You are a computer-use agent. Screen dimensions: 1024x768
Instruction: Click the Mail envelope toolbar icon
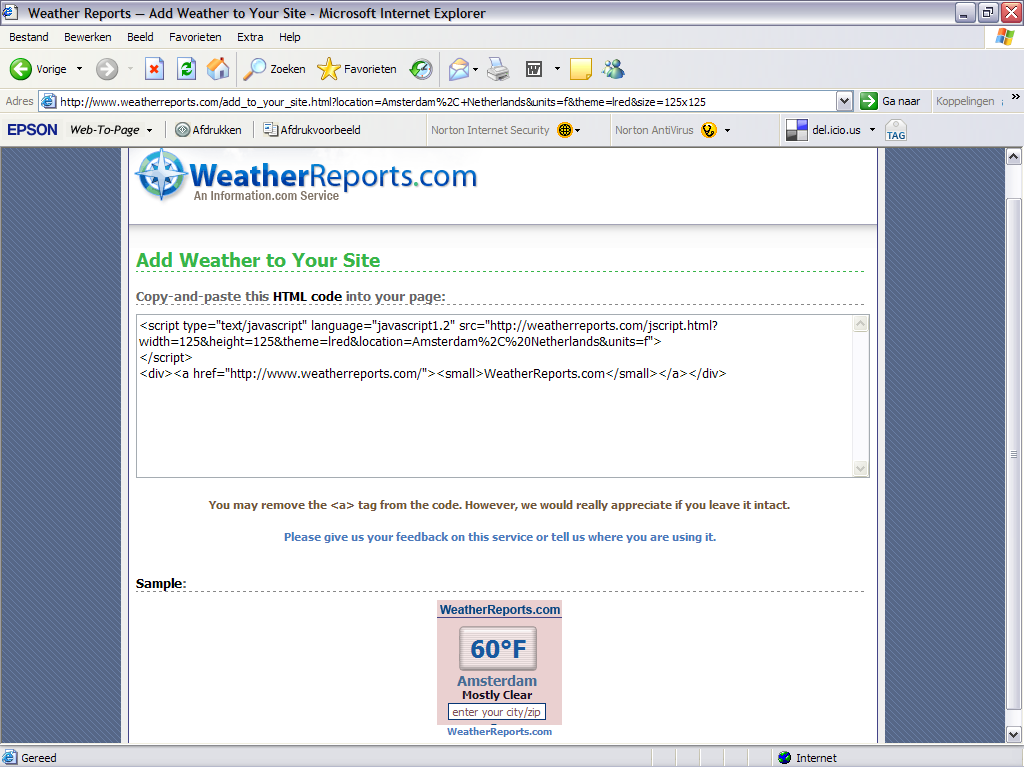(458, 69)
